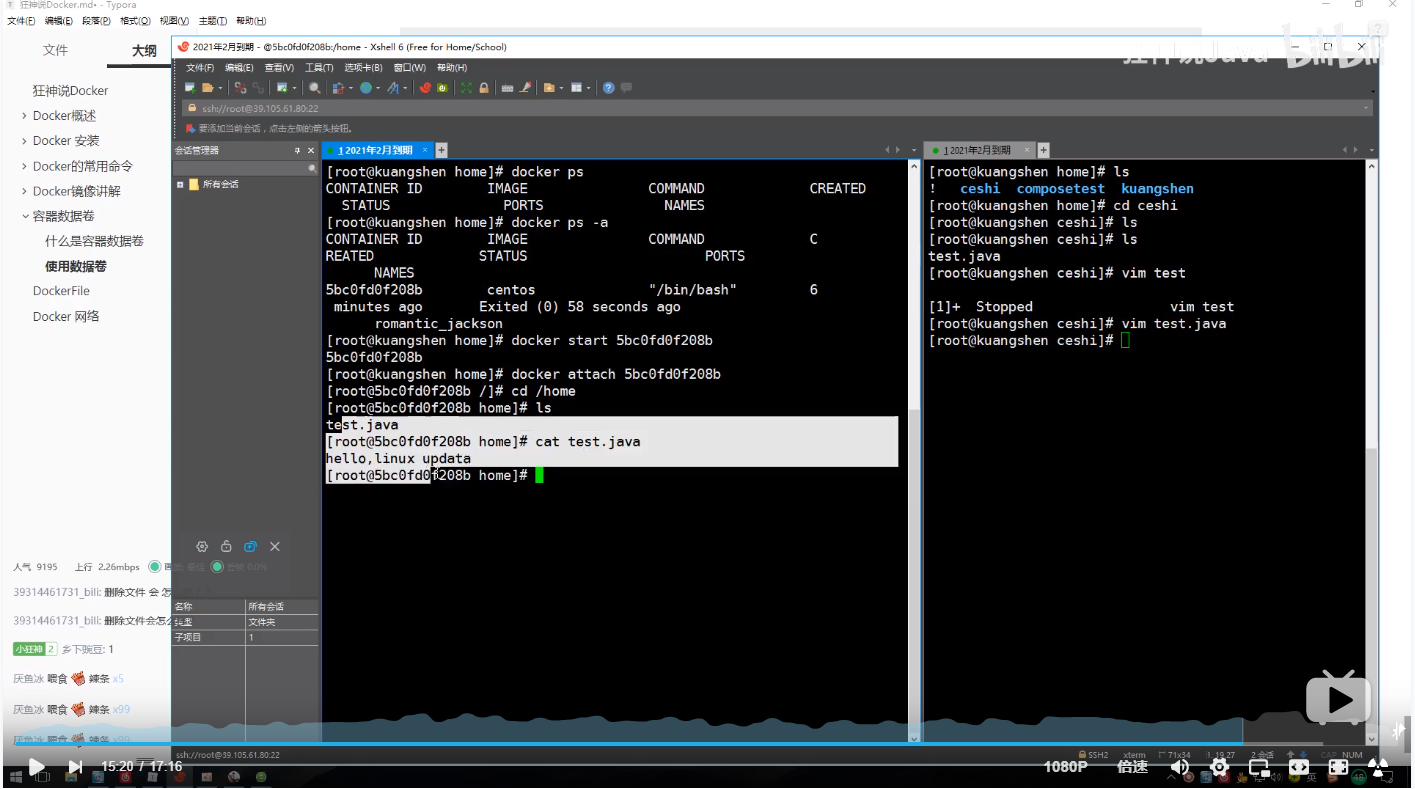Open Xshell 查看(V) menu
The height and width of the screenshot is (789, 1415).
(279, 68)
